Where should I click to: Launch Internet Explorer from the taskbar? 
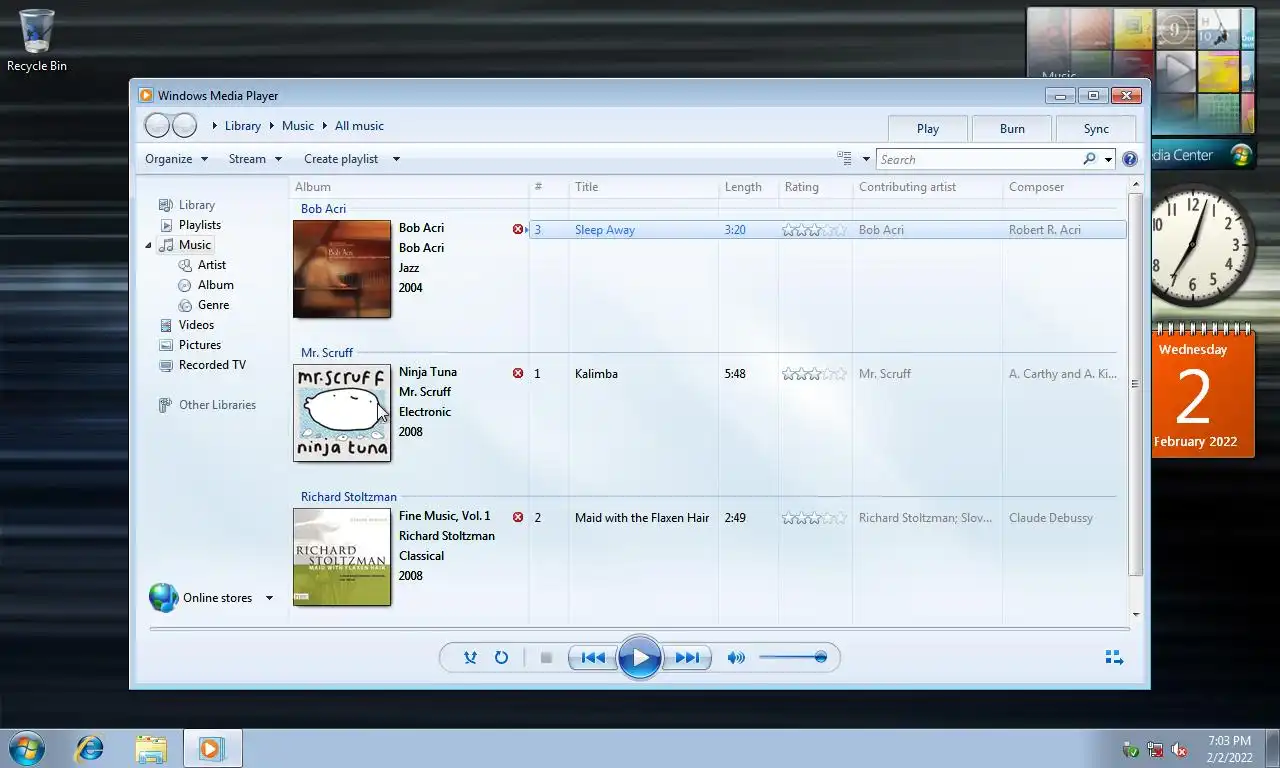90,748
